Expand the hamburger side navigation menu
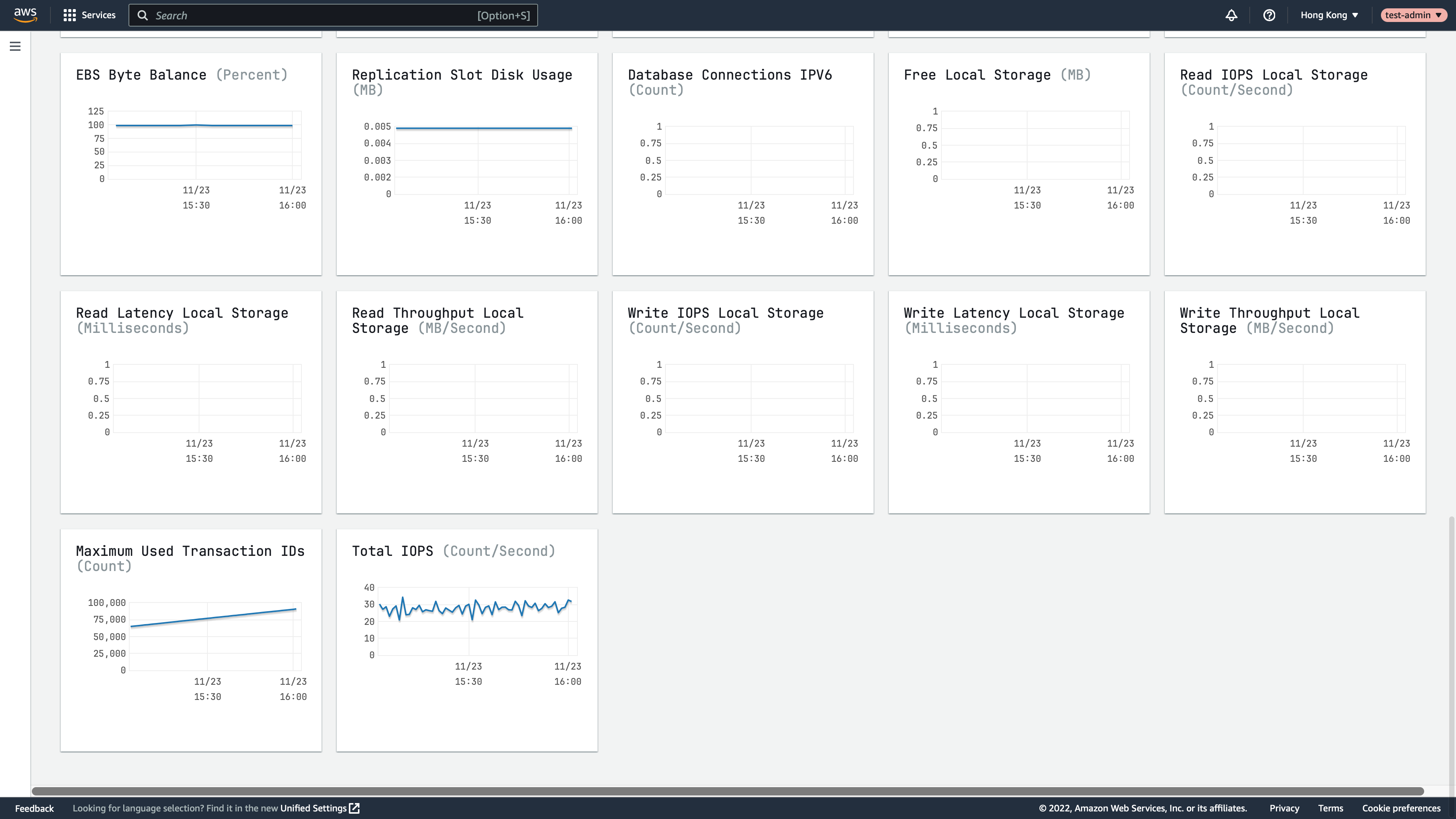The width and height of the screenshot is (1456, 819). 15,46
